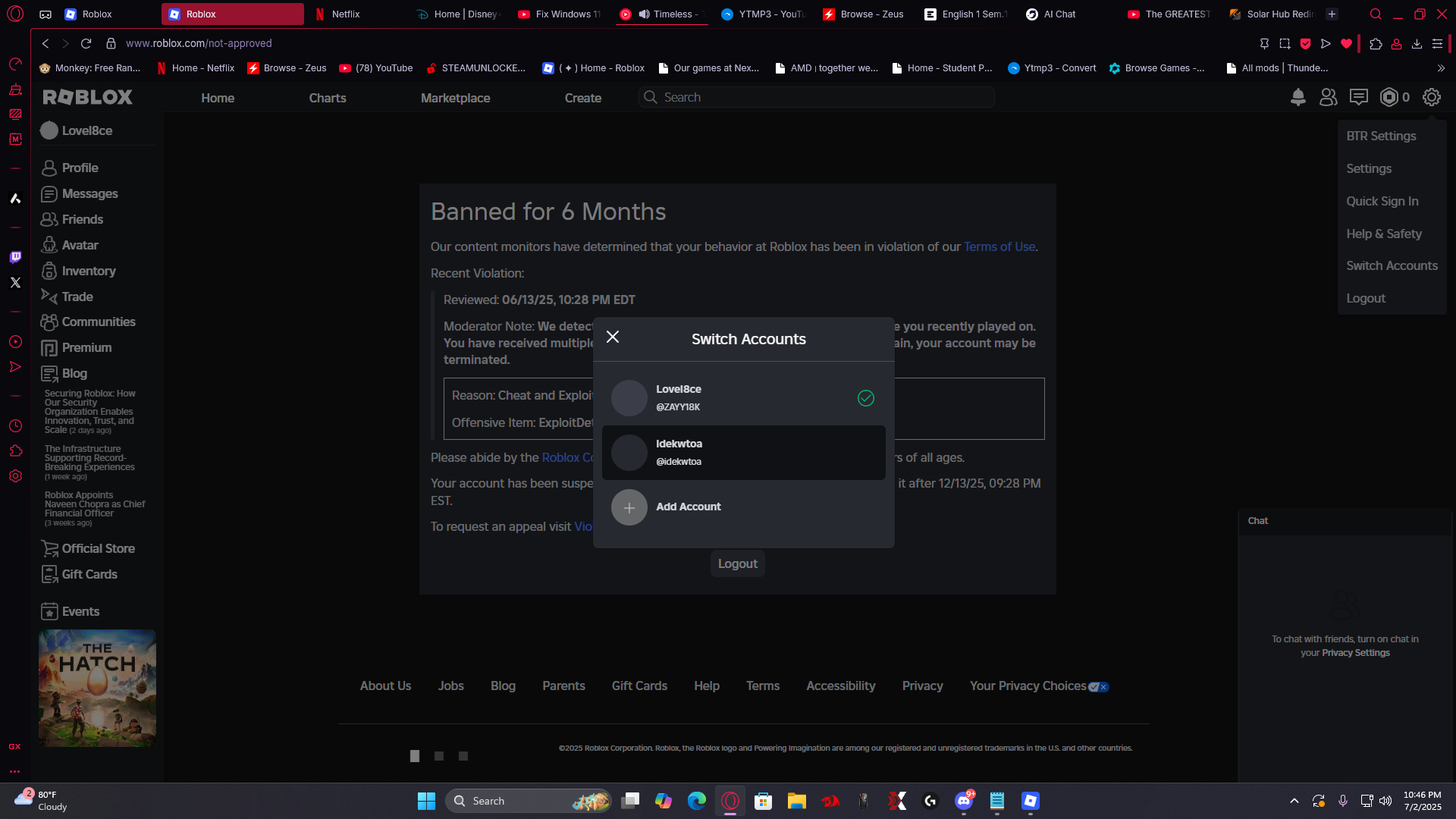The width and height of the screenshot is (1456, 819).
Task: Search open tabs with the magnifier icon
Action: click(x=1376, y=14)
